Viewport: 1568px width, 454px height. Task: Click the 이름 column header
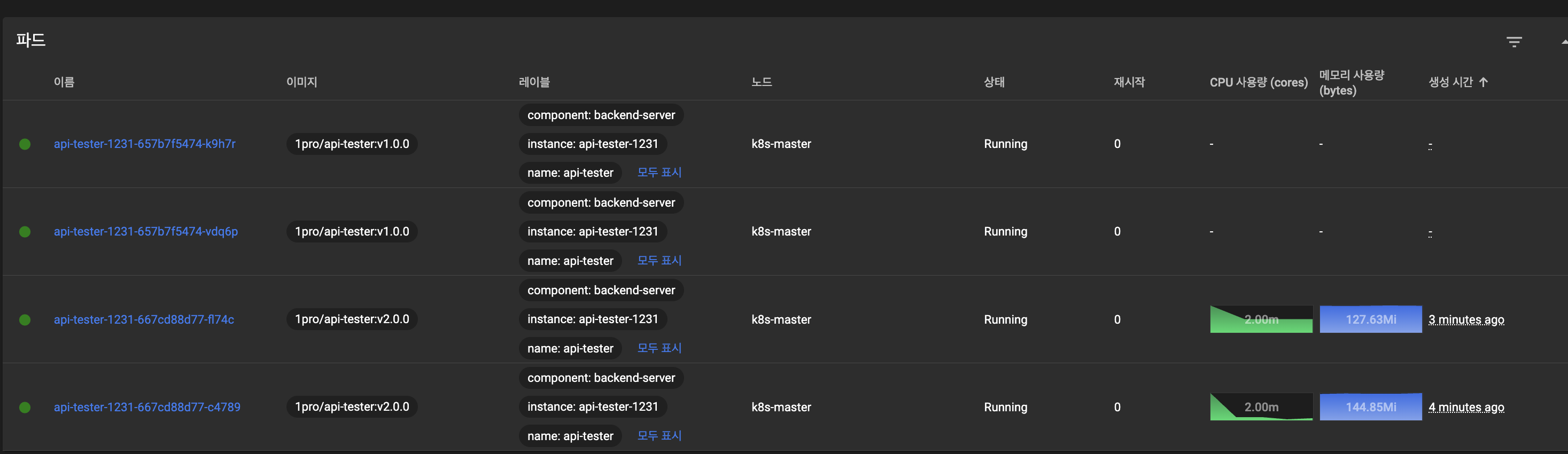click(64, 82)
